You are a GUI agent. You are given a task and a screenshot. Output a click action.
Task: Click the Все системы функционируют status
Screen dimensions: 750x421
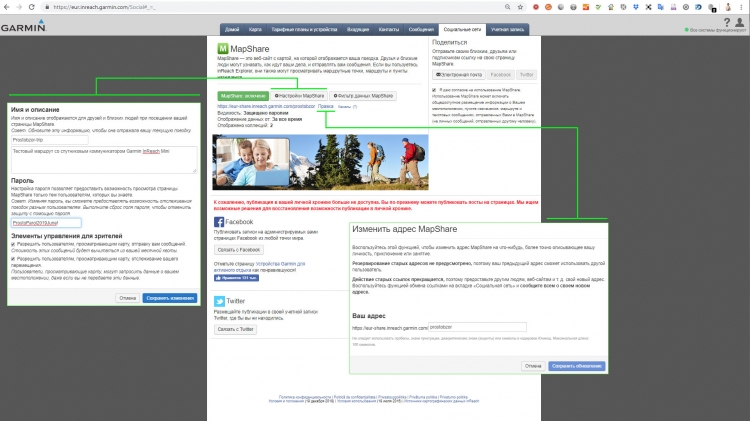click(716, 30)
